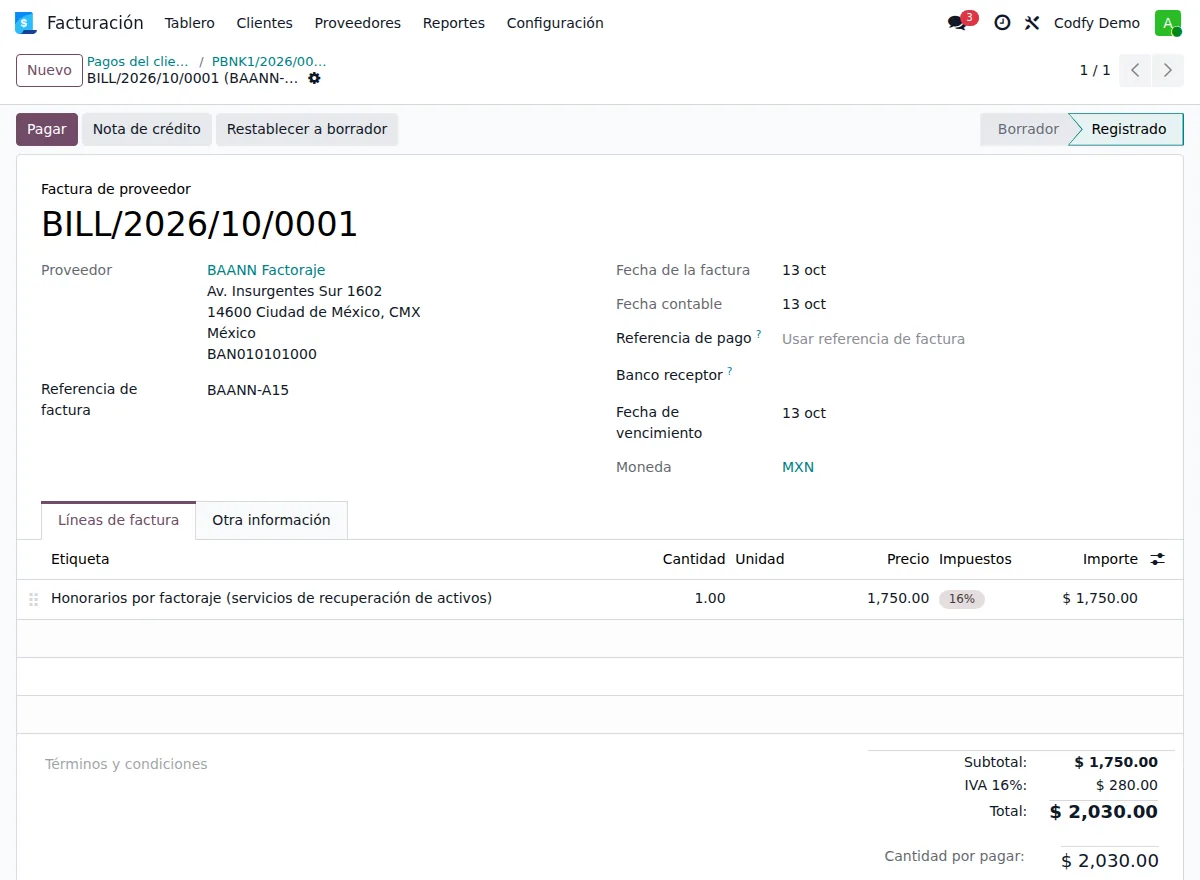
Task: Click the 16% tax tag
Action: point(962,599)
